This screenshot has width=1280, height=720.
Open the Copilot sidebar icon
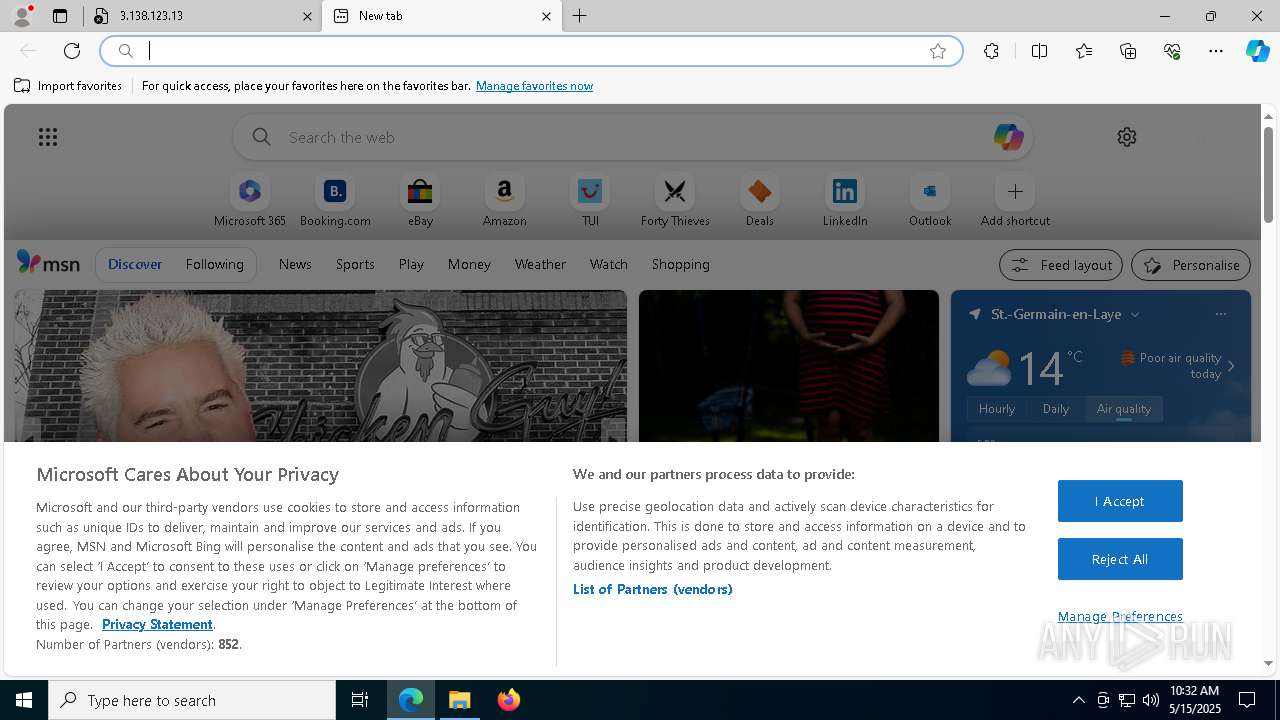[1258, 51]
